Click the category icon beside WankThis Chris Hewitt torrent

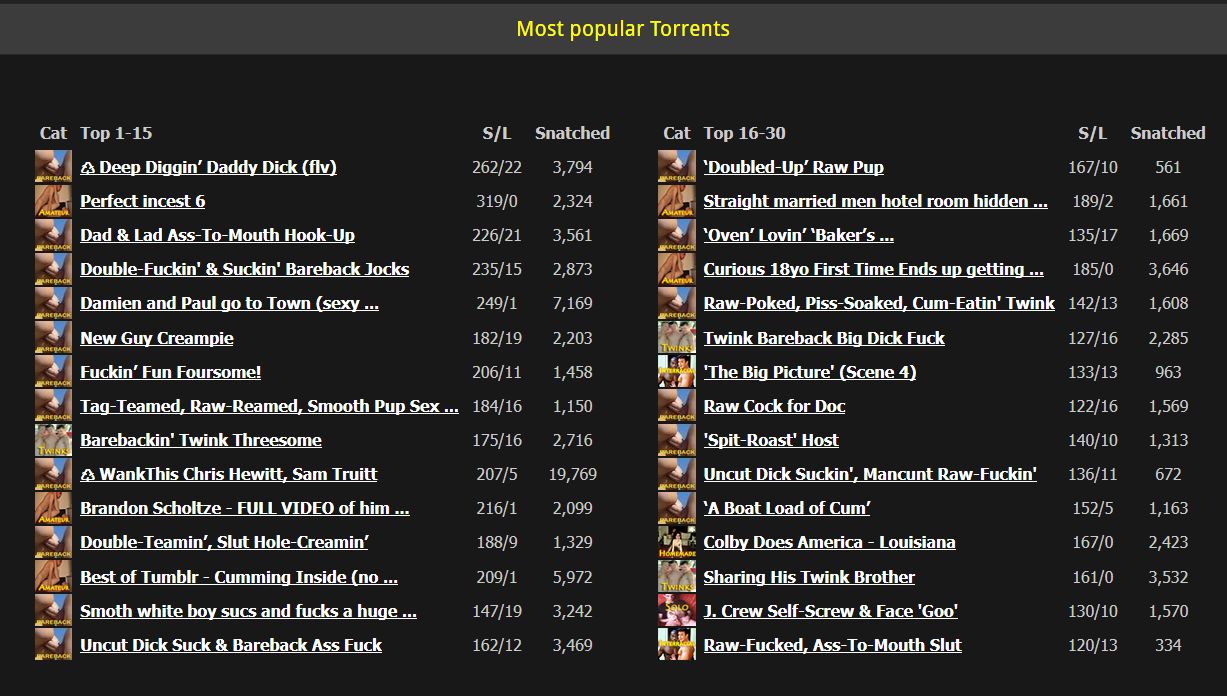click(53, 474)
